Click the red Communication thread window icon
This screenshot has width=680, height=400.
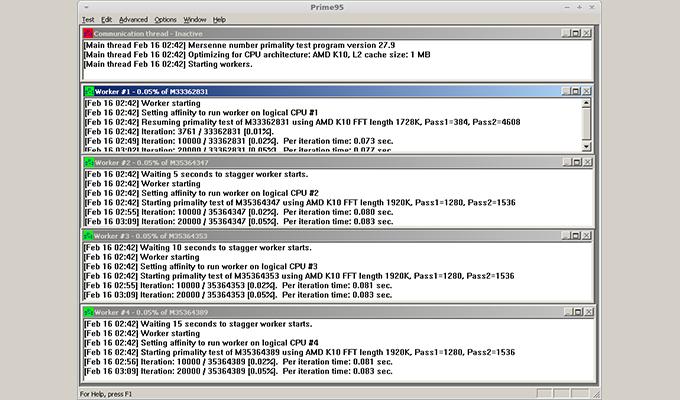[x=88, y=33]
